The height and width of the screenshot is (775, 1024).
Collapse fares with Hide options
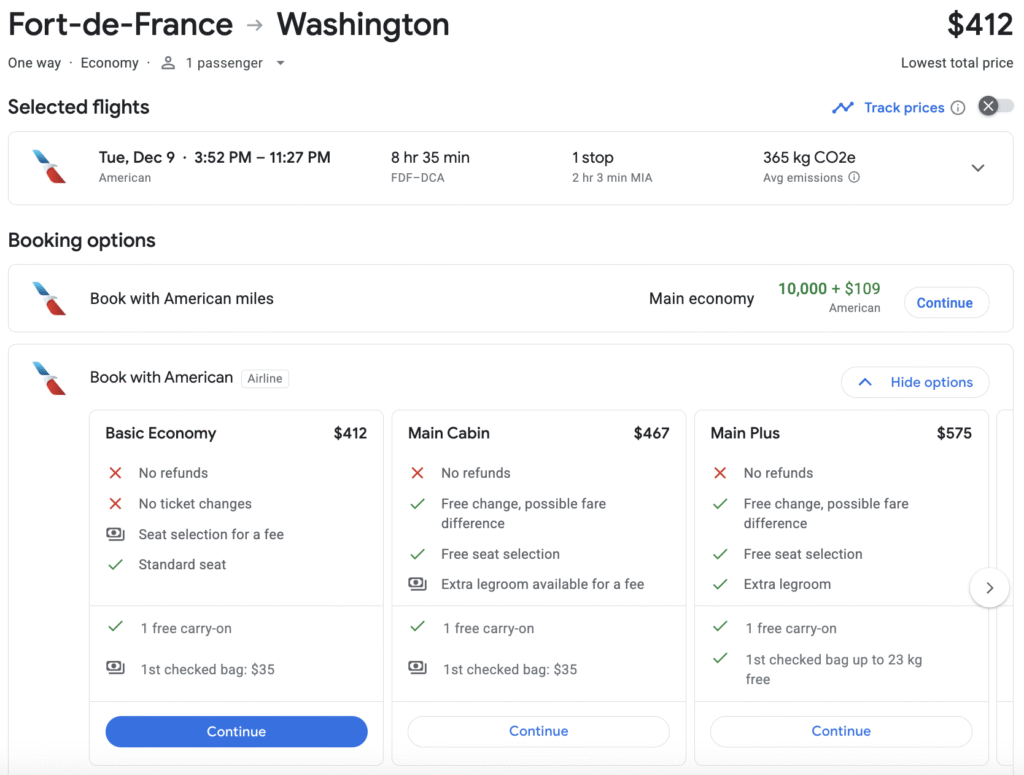click(x=915, y=382)
